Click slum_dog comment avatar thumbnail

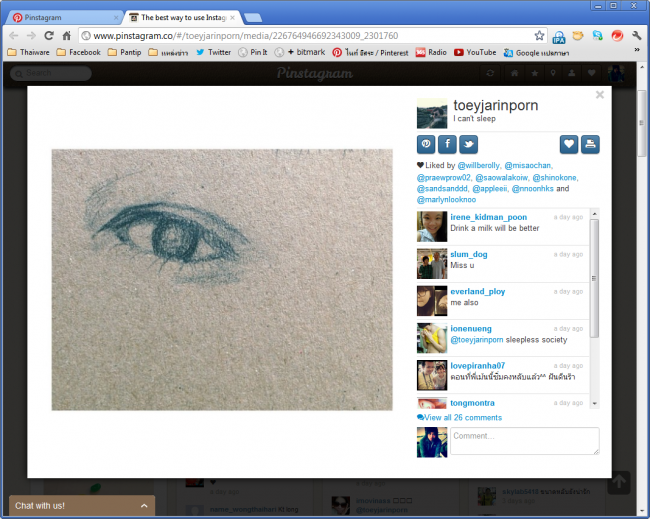point(432,264)
